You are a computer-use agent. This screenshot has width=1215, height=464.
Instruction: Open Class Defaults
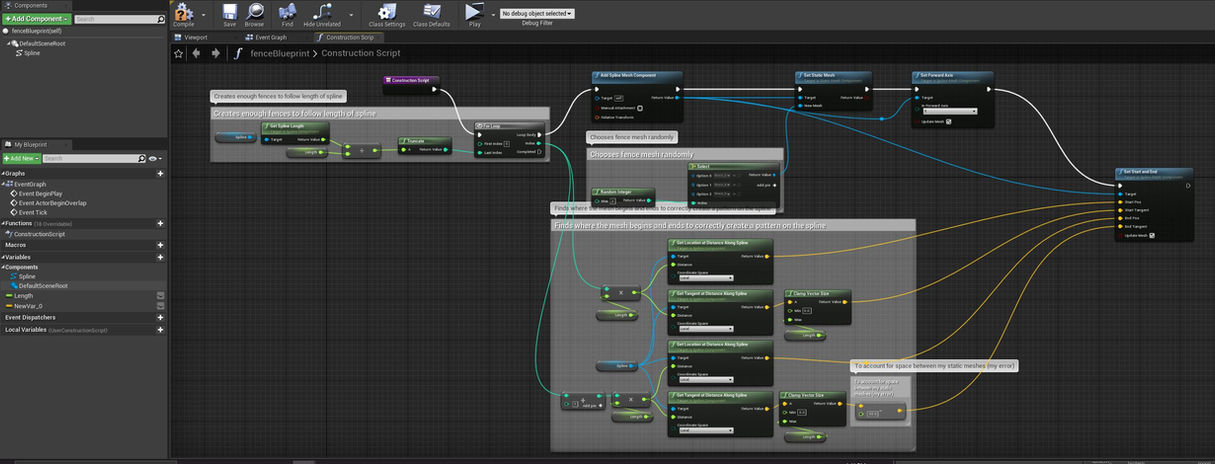(432, 12)
